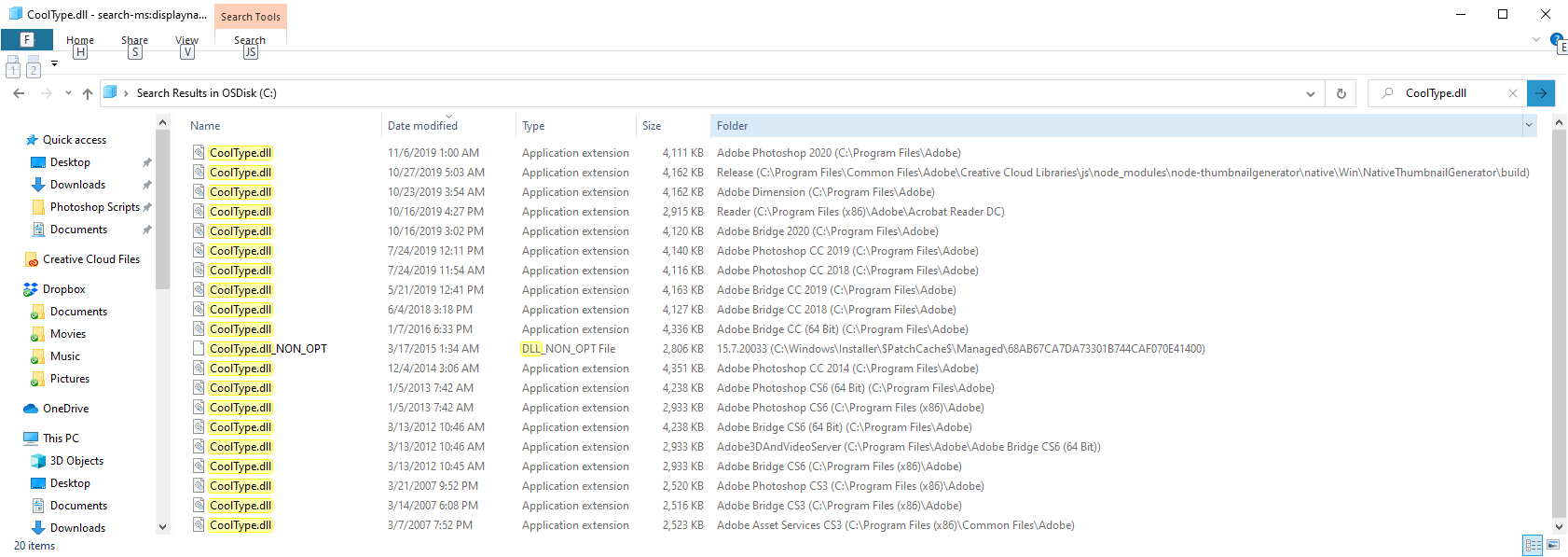Click the 3D Objects cube icon
The image size is (1568, 557).
38,461
